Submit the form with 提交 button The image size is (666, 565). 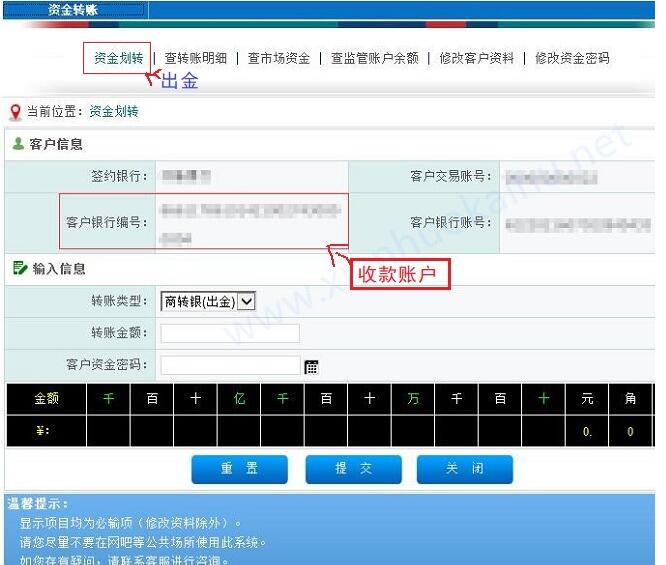pos(353,469)
